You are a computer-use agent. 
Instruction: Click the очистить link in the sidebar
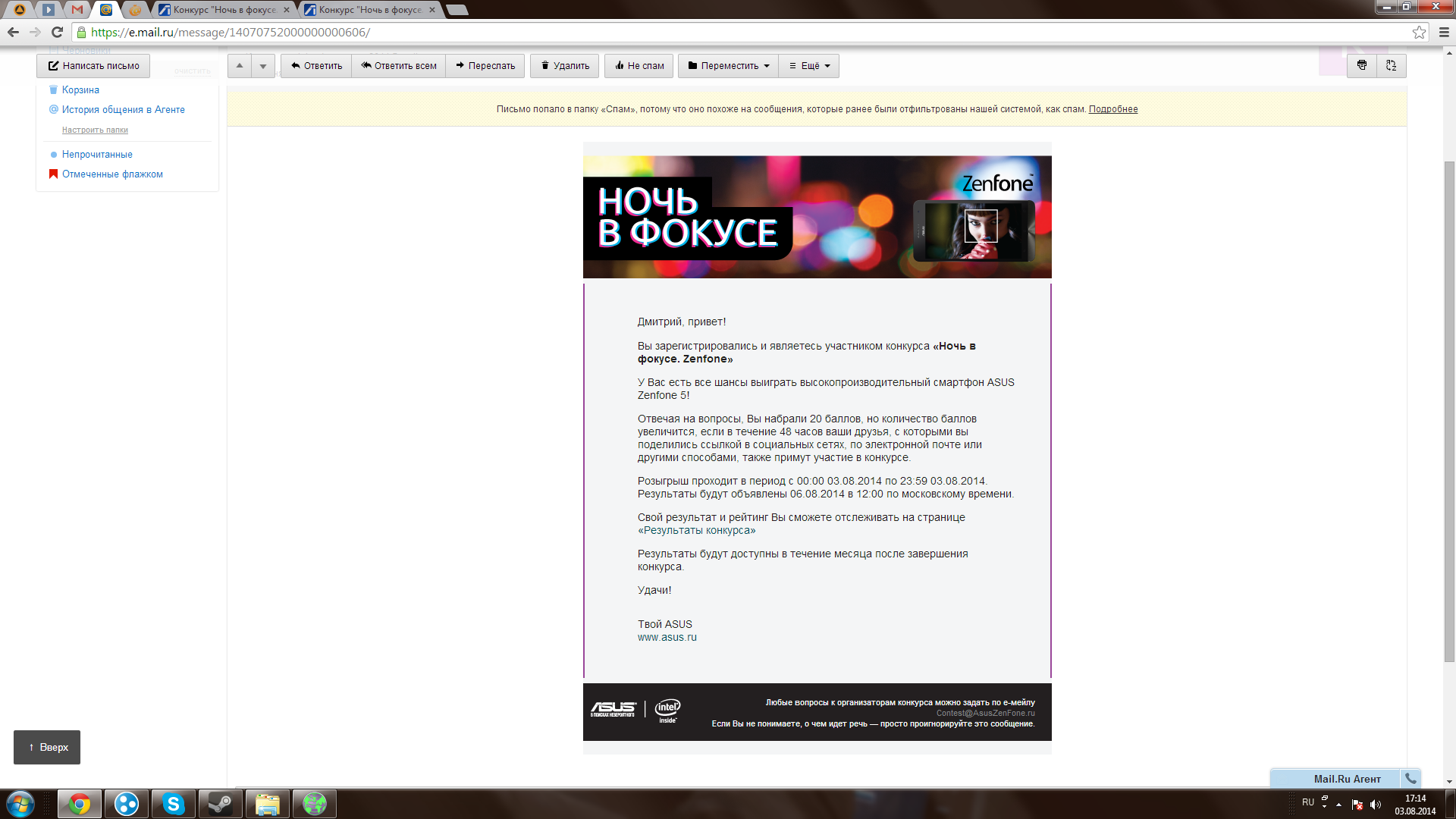[193, 71]
